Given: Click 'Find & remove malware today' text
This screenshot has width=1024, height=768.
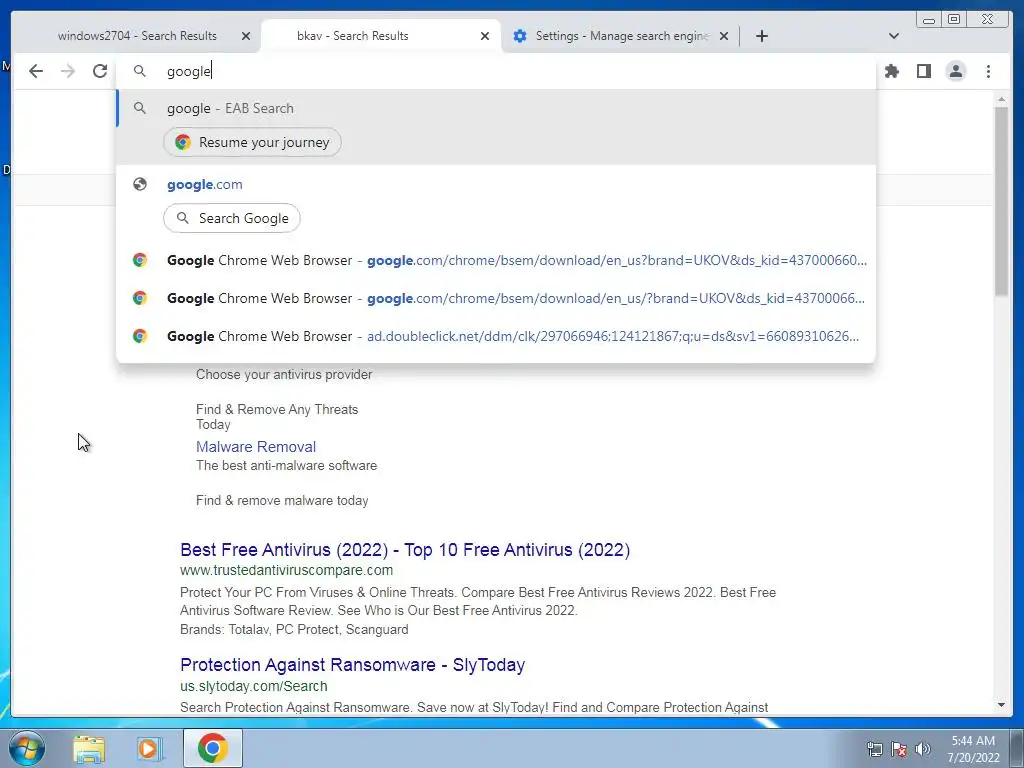Looking at the screenshot, I should pyautogui.click(x=282, y=501).
